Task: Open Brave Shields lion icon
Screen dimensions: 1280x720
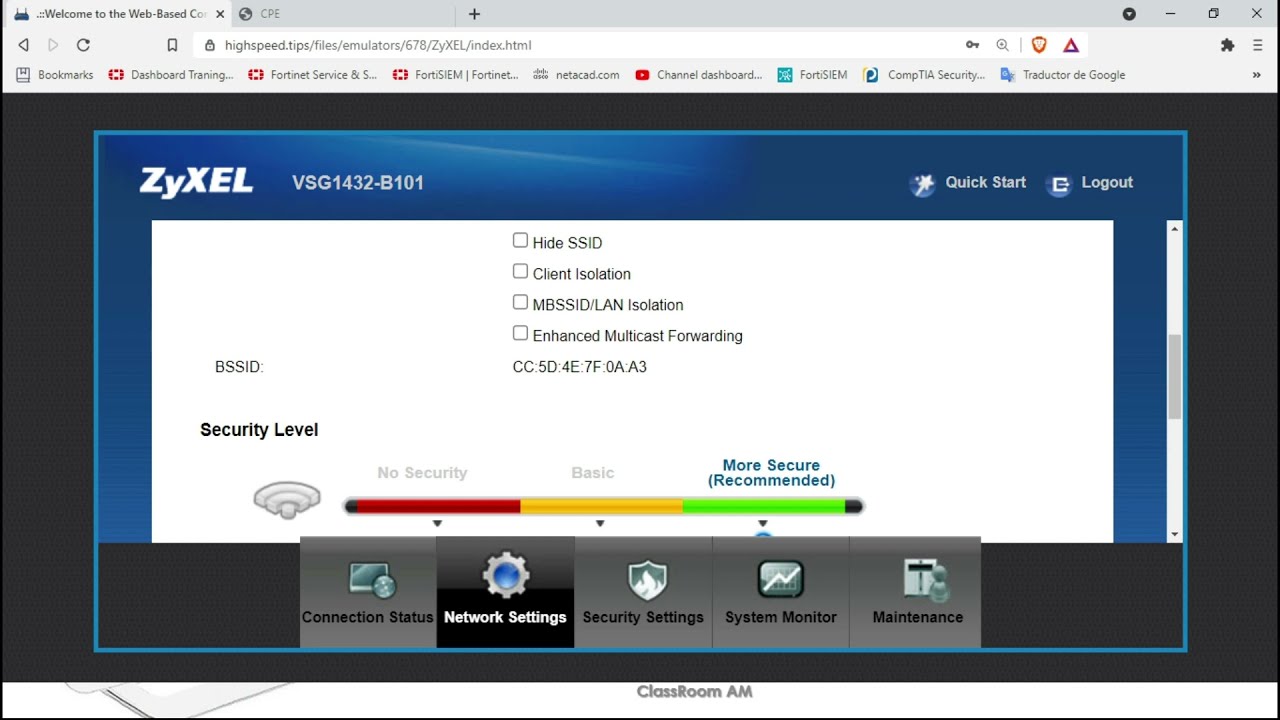Action: pos(1039,45)
